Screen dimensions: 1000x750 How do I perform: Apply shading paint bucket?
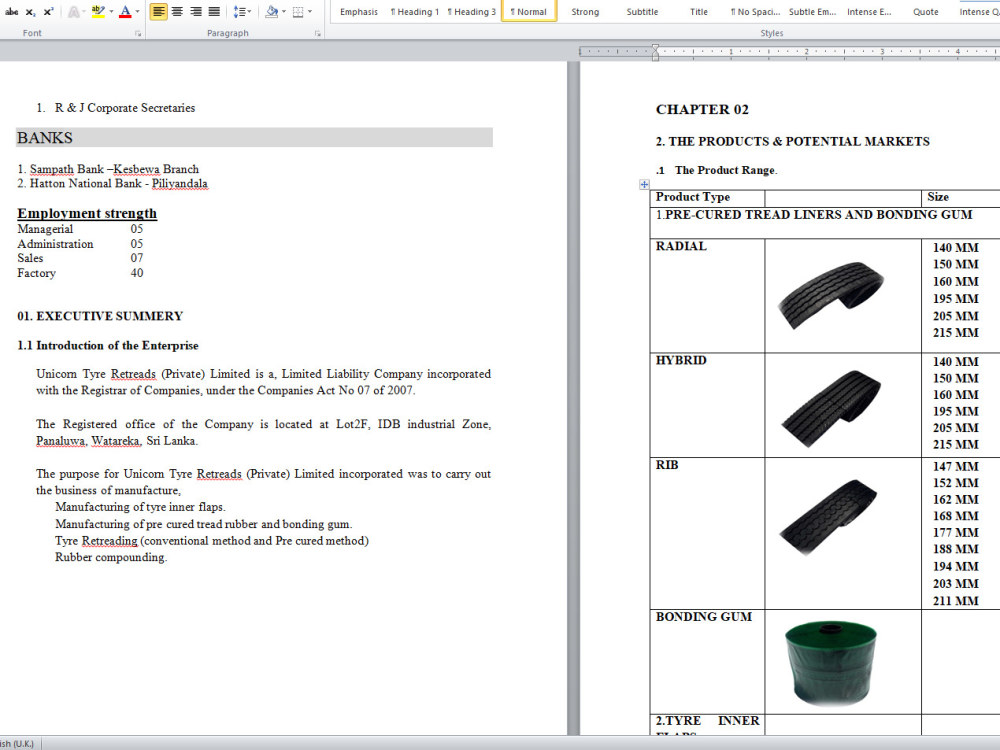click(272, 11)
